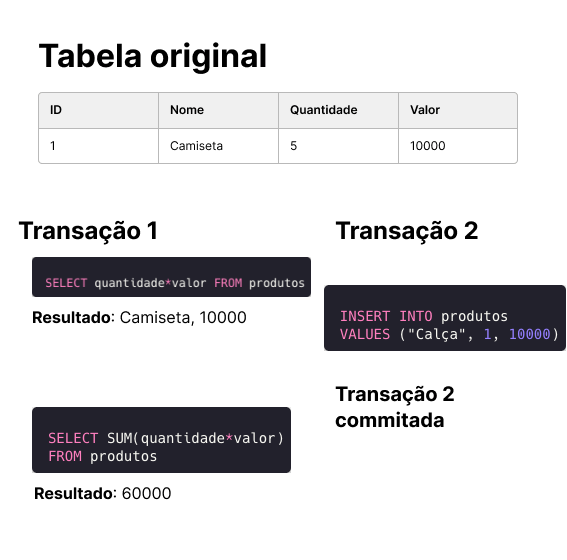The height and width of the screenshot is (560, 567).
Task: Click the SELECT SUM code block
Action: [161, 440]
